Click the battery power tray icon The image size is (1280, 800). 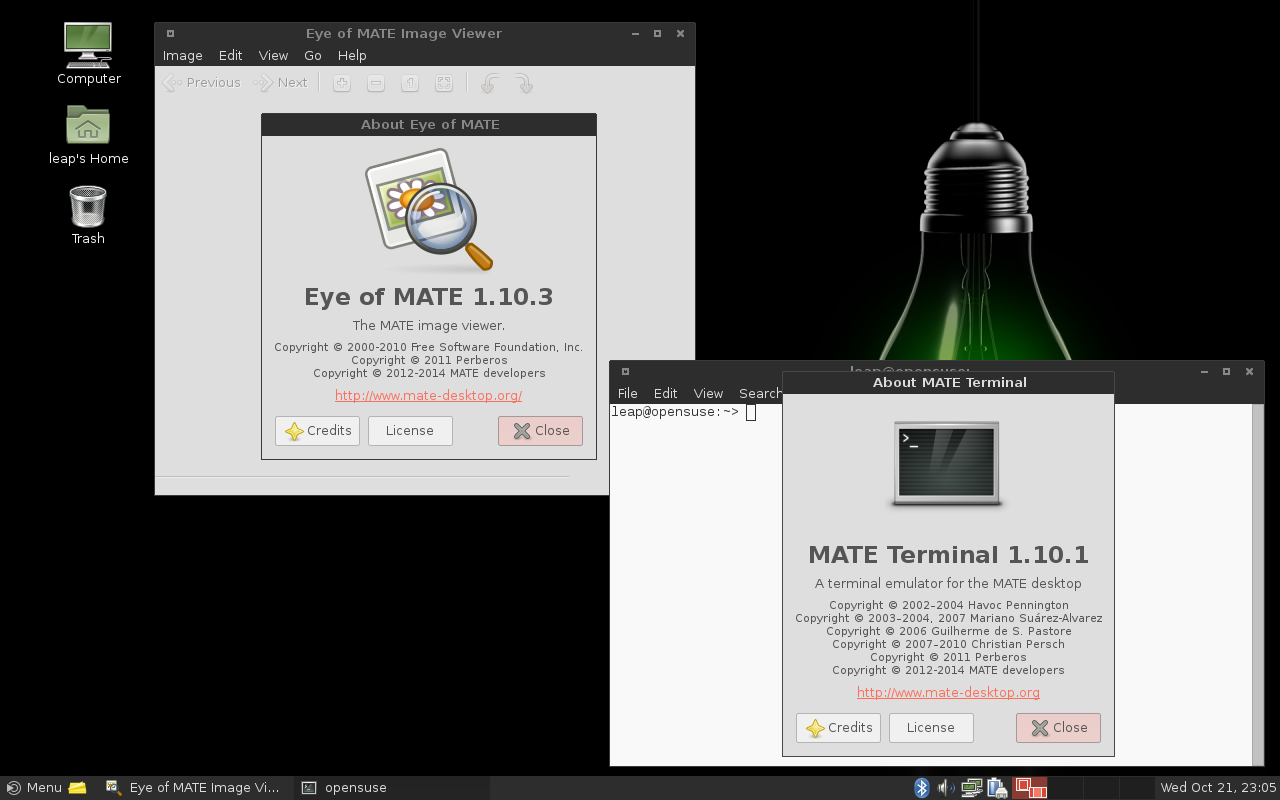996,788
